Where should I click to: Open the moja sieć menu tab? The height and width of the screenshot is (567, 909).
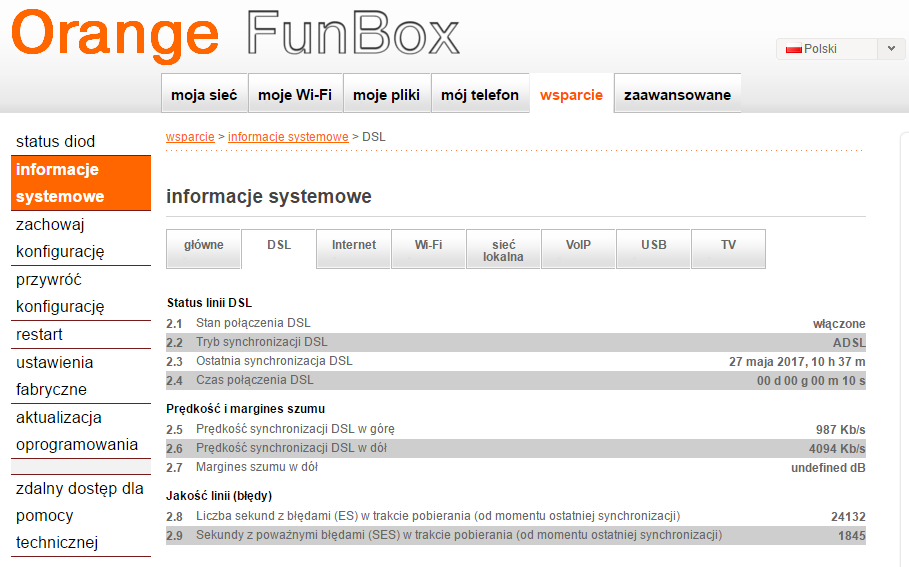[204, 95]
